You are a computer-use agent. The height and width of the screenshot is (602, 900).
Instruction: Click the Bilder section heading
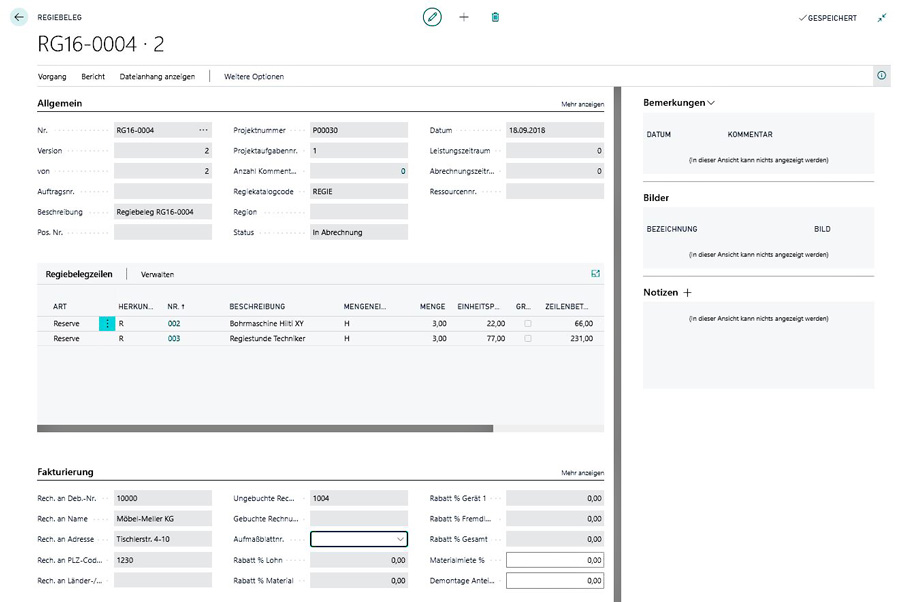(656, 197)
